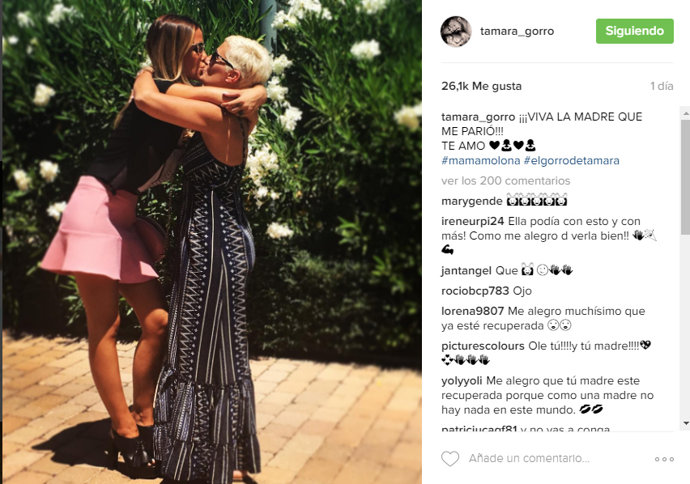Viewport: 690px width, 484px height.
Task: Click the heart like icon
Action: [450, 458]
